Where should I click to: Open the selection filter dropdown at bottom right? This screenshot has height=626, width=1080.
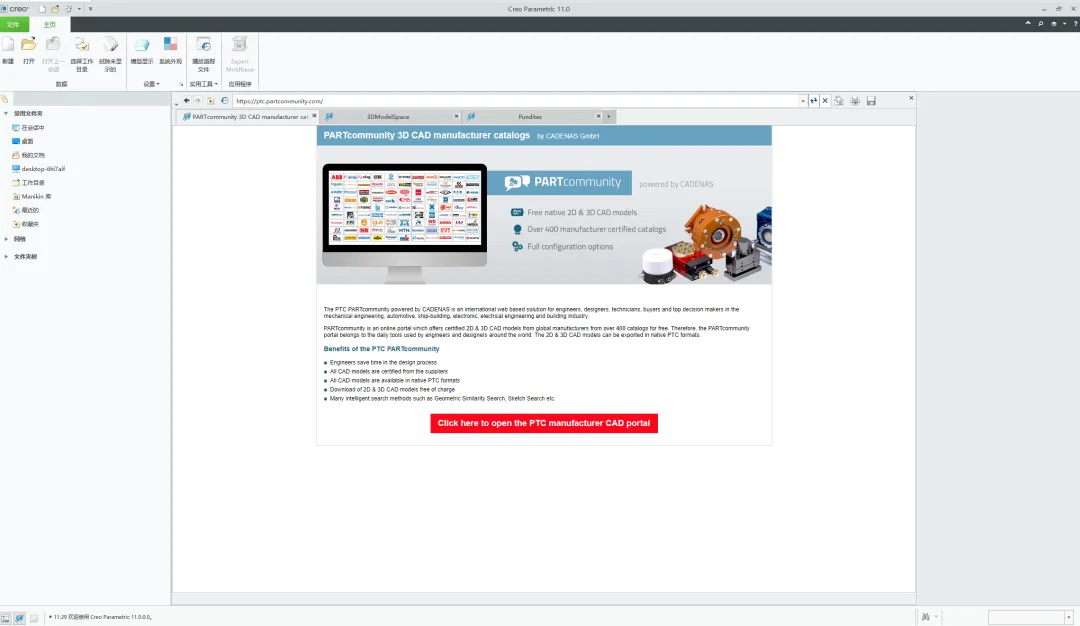[x=1069, y=617]
